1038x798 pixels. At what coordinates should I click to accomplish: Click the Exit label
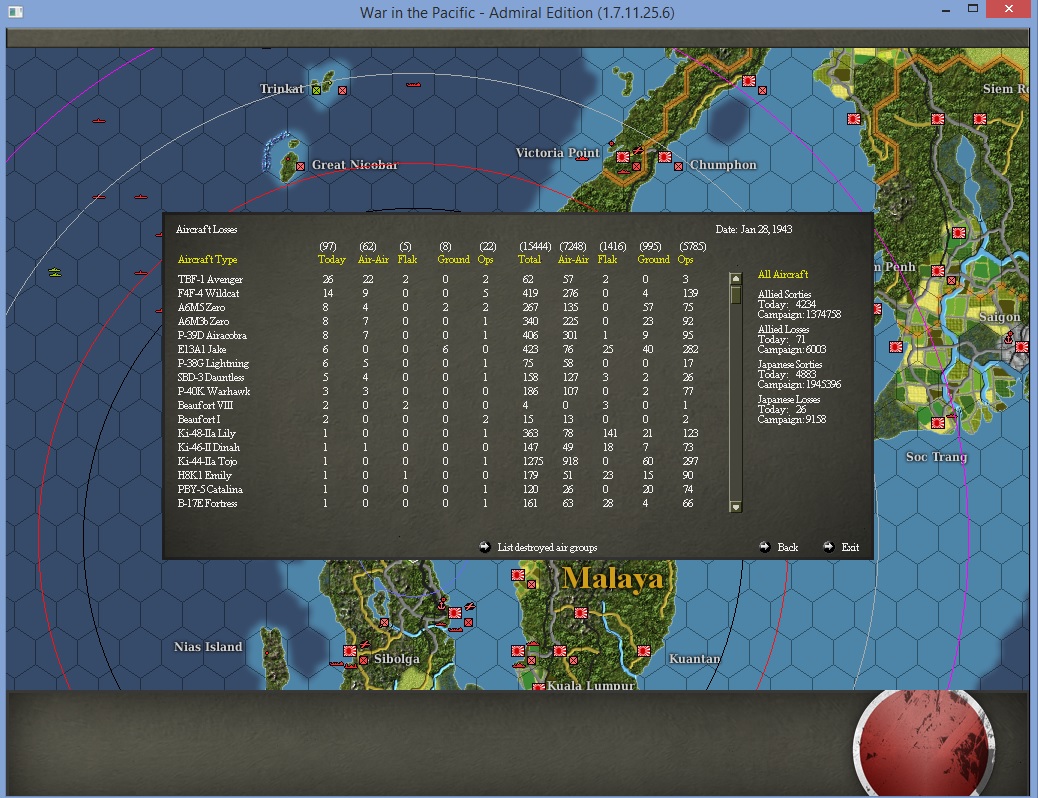click(x=850, y=547)
